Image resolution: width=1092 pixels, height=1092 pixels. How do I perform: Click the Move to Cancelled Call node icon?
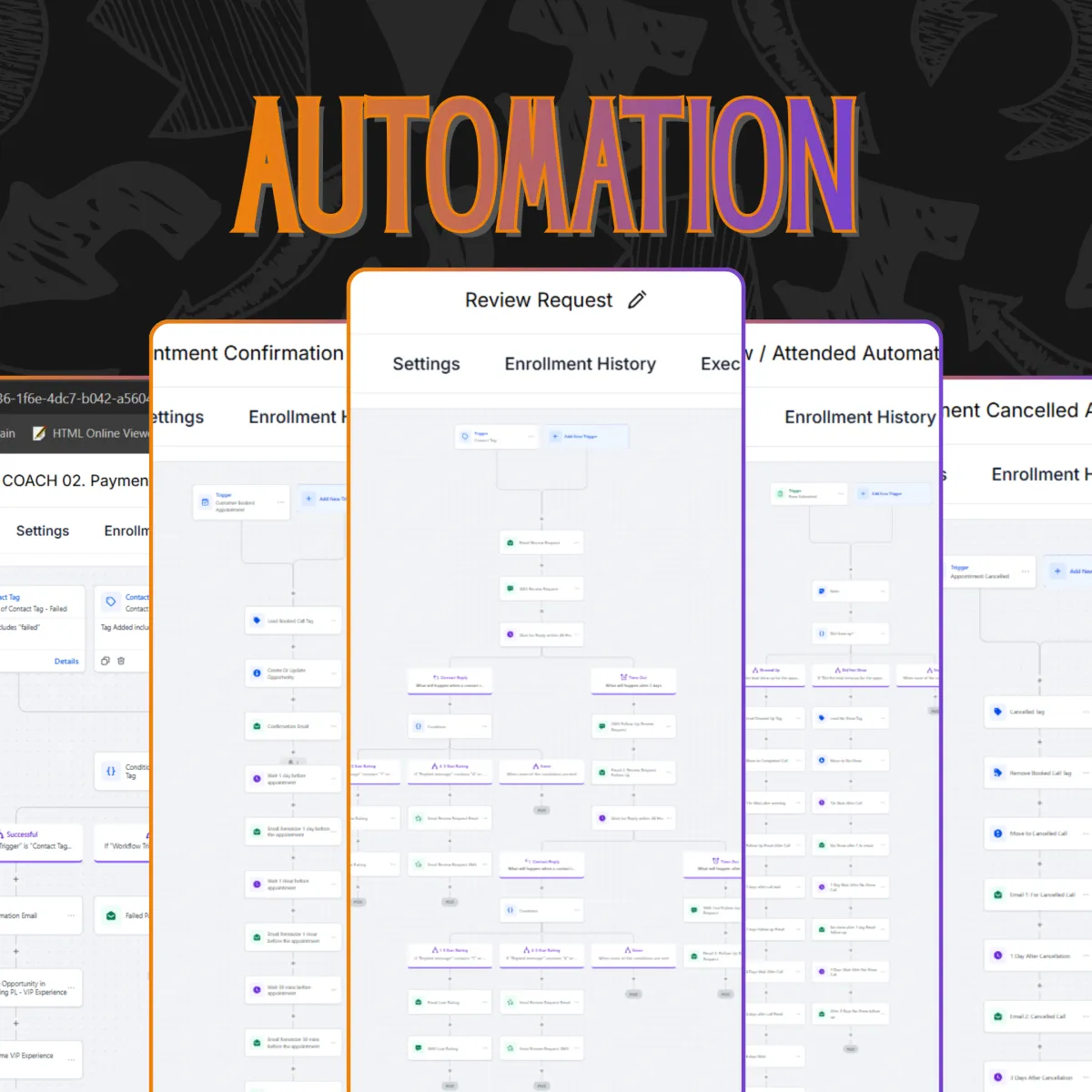[x=997, y=834]
